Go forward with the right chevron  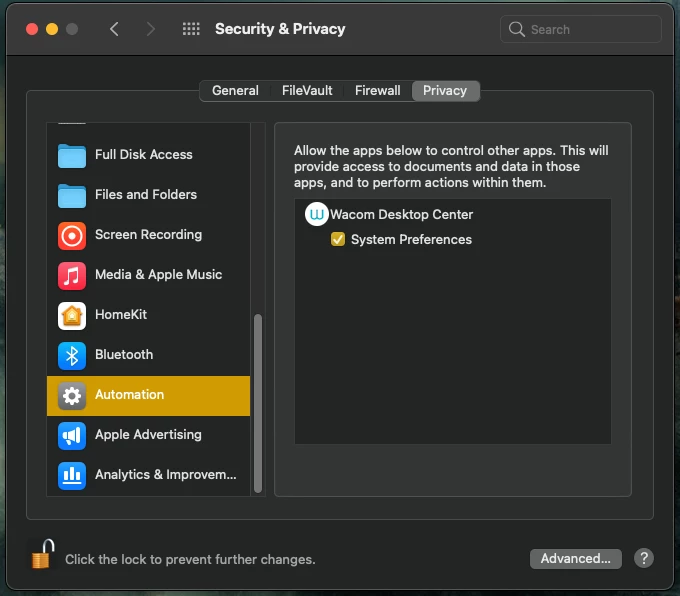tap(150, 29)
